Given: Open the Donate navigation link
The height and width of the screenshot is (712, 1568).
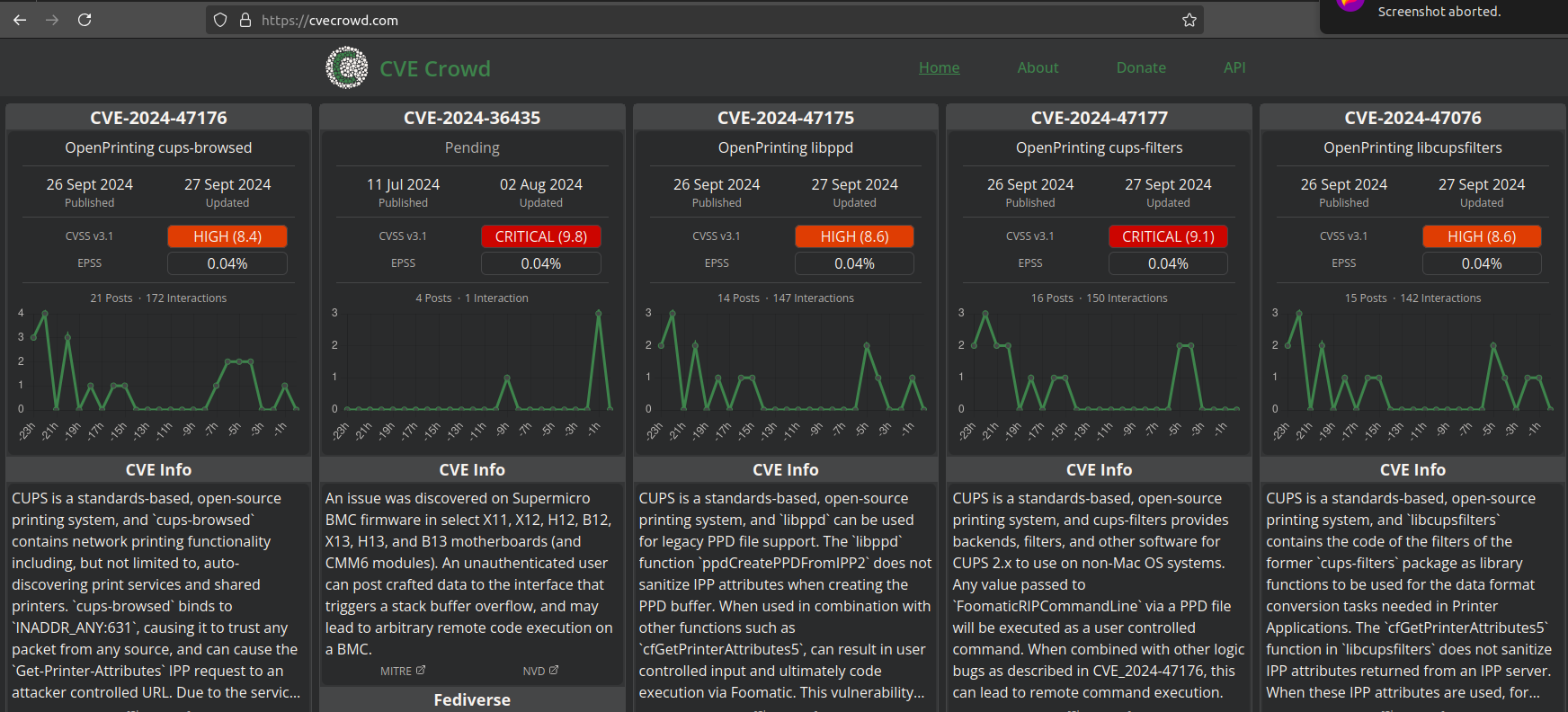Looking at the screenshot, I should 1141,67.
